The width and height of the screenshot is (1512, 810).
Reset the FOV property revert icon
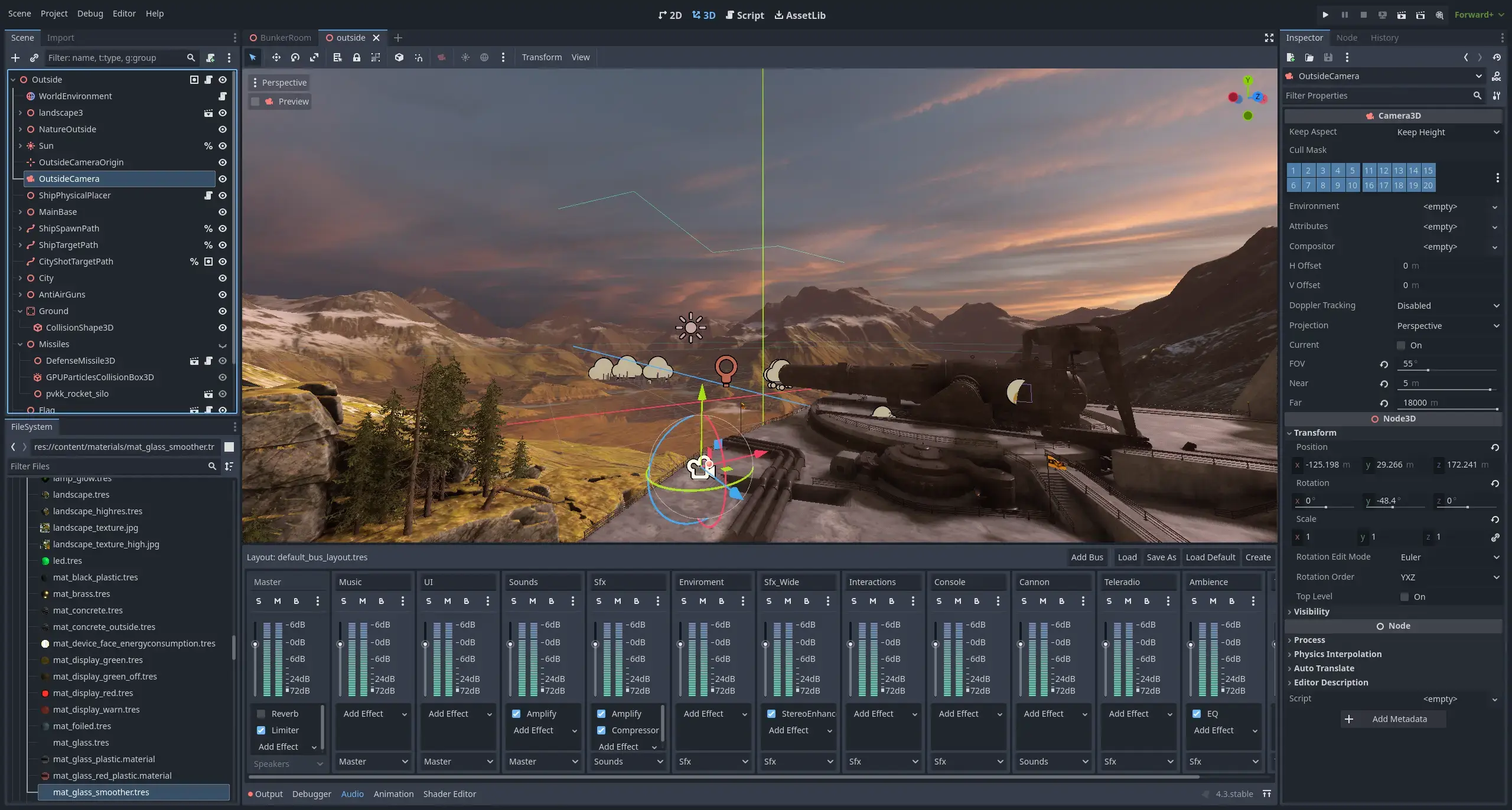tap(1384, 364)
